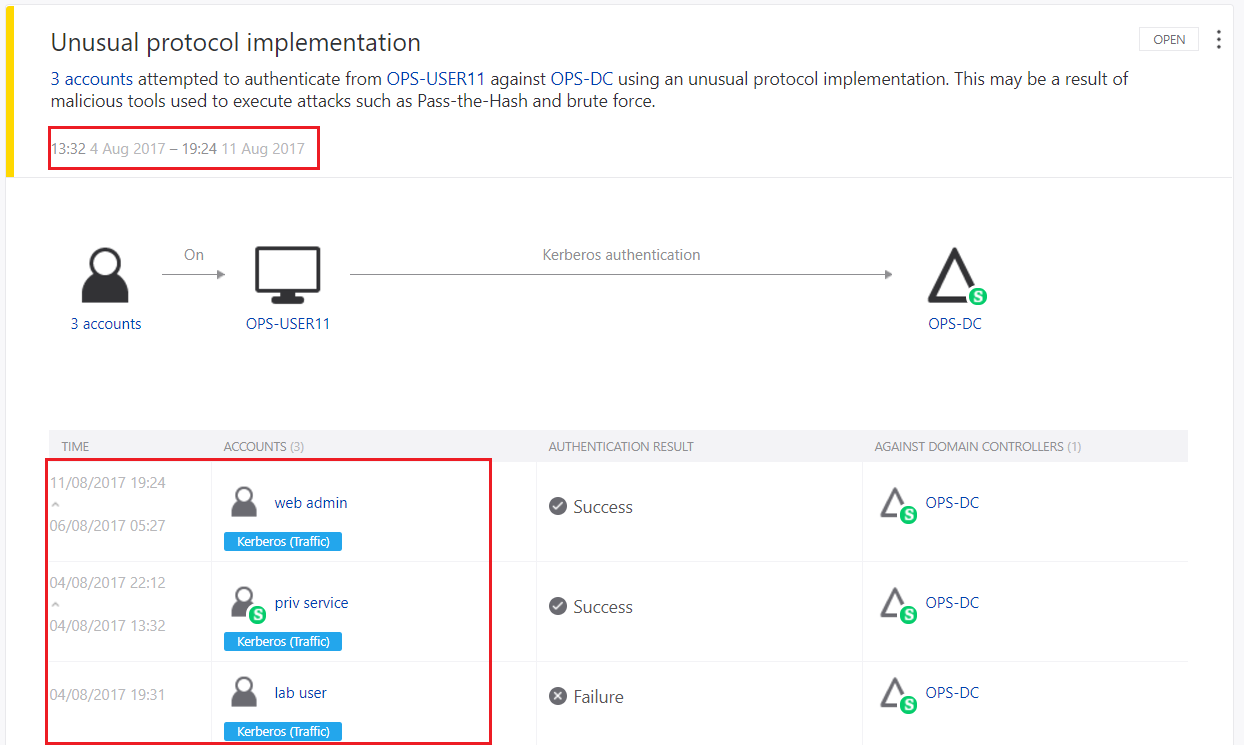This screenshot has width=1244, height=745.
Task: Click Kerberos (Traffic) tag under lab user
Action: click(283, 731)
